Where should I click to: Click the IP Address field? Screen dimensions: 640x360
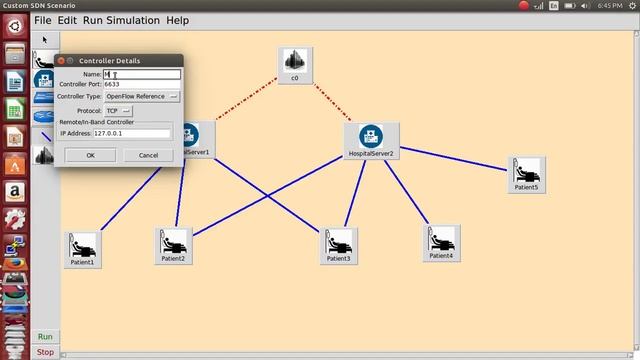point(131,133)
